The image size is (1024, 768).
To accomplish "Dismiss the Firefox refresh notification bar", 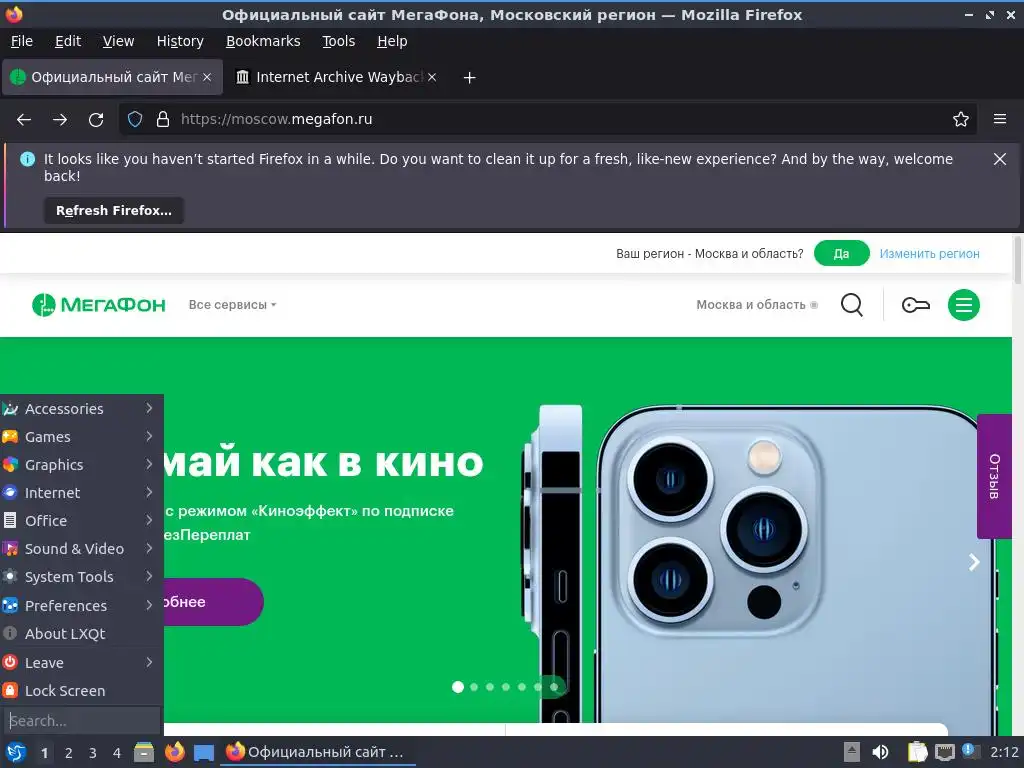I will pyautogui.click(x=999, y=159).
